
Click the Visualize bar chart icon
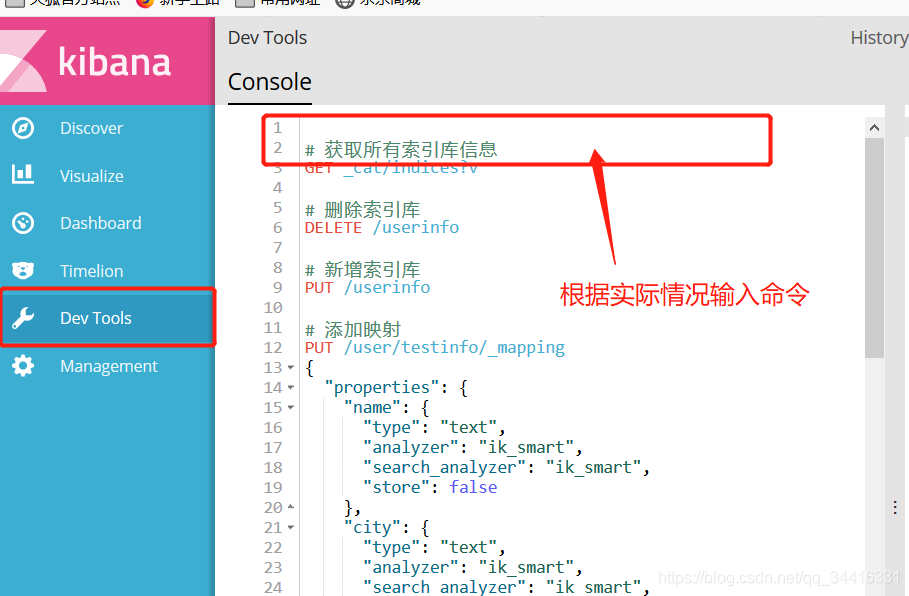[23, 175]
